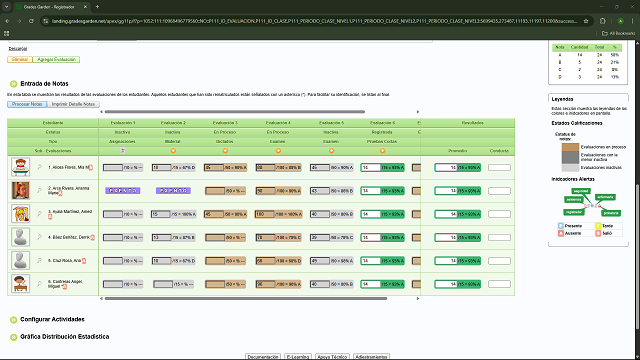Reload the Grades Garden page

(31, 21)
